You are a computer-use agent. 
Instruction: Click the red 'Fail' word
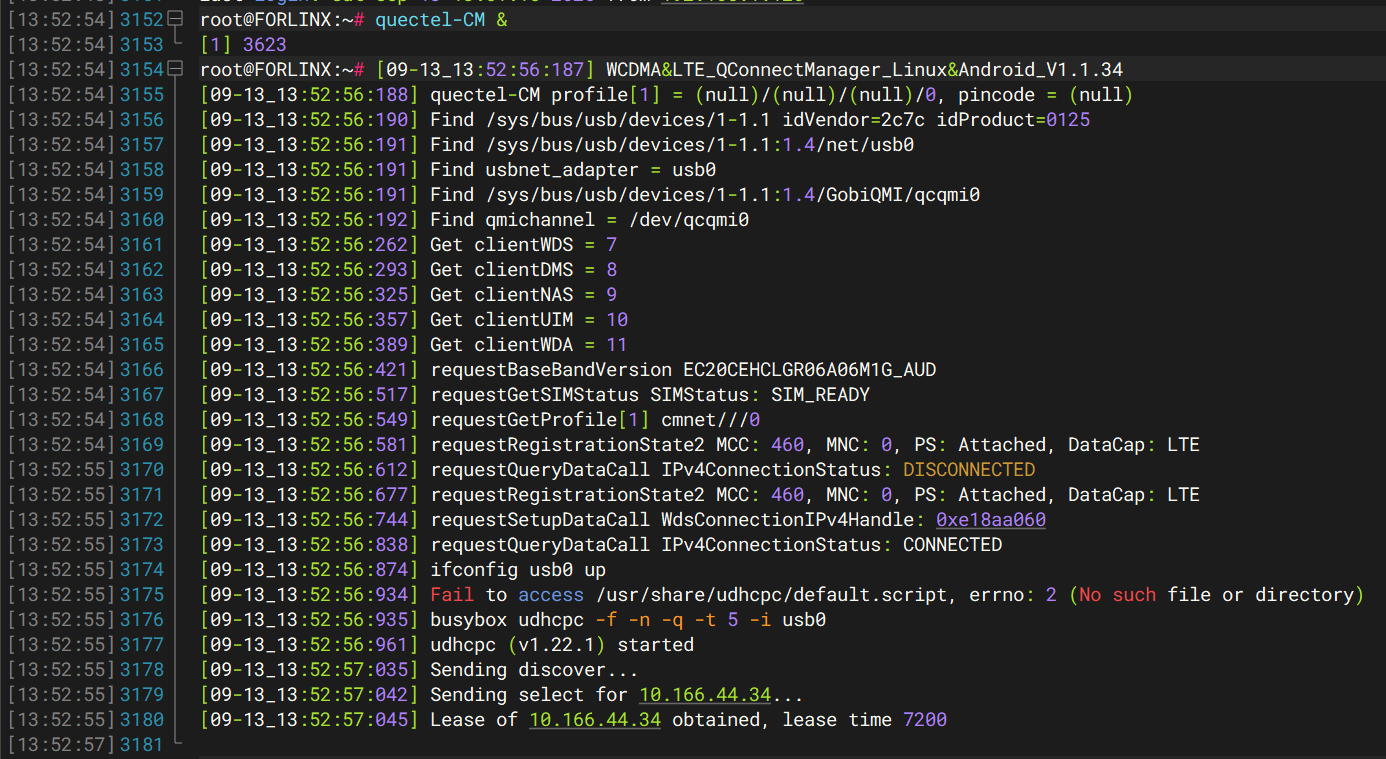tap(452, 595)
